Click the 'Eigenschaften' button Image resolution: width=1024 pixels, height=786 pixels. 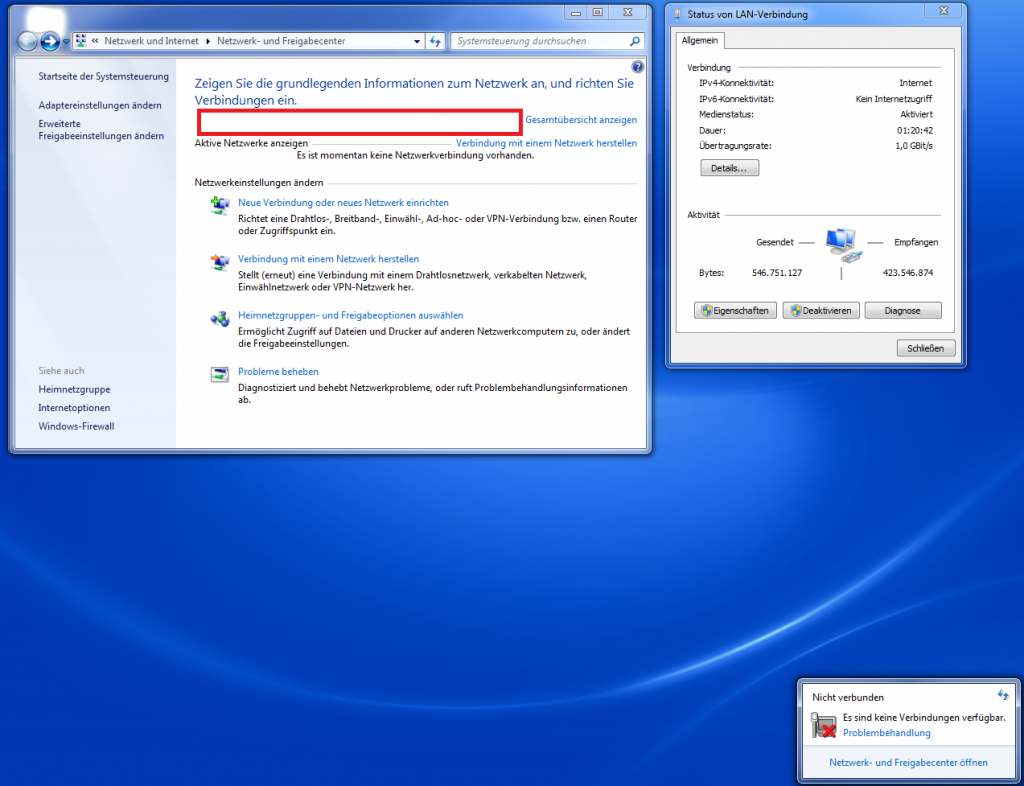(735, 311)
